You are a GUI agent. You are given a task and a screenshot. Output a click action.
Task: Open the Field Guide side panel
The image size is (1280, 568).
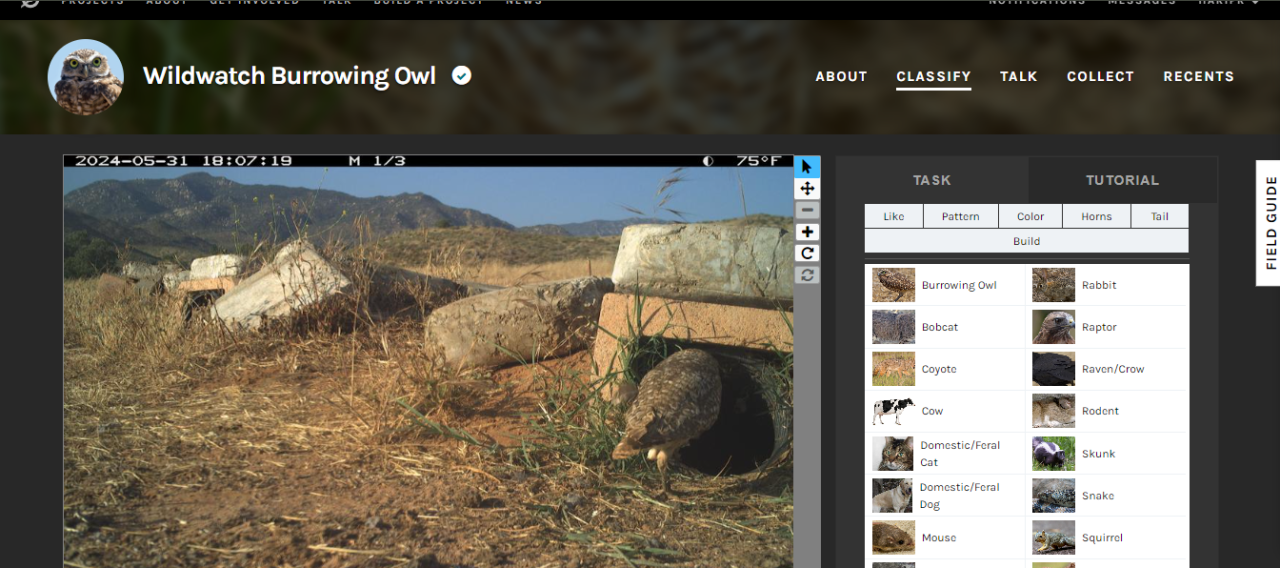click(x=1269, y=223)
